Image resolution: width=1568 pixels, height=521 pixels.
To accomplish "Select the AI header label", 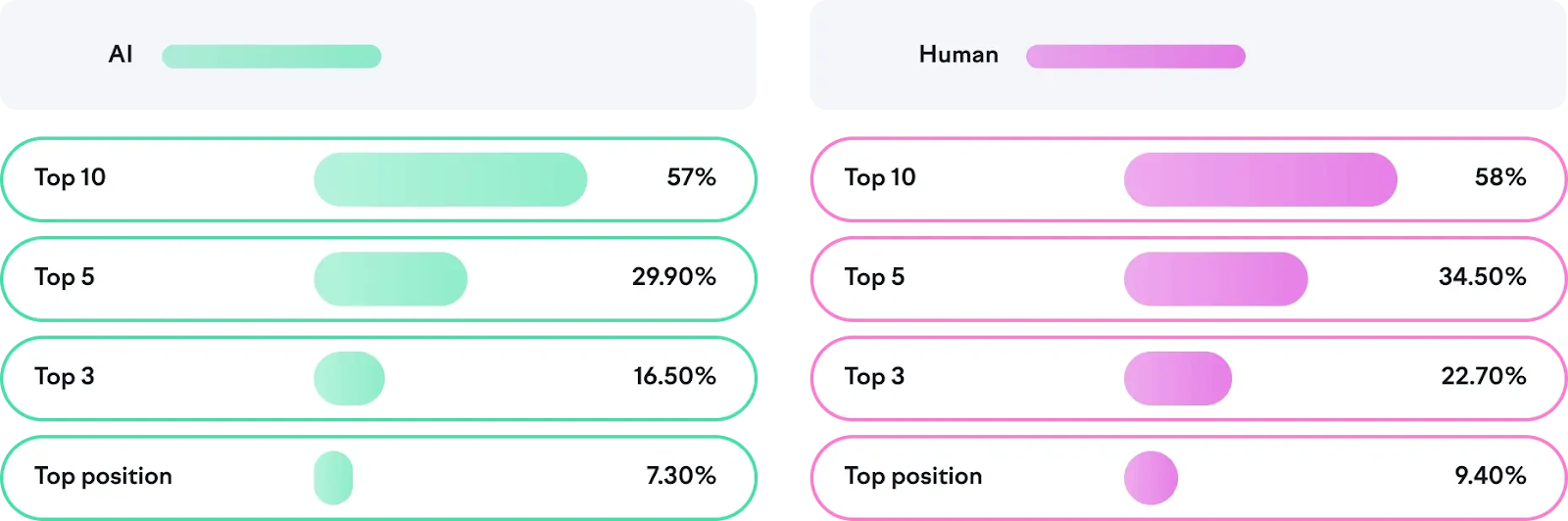I will tap(121, 55).
